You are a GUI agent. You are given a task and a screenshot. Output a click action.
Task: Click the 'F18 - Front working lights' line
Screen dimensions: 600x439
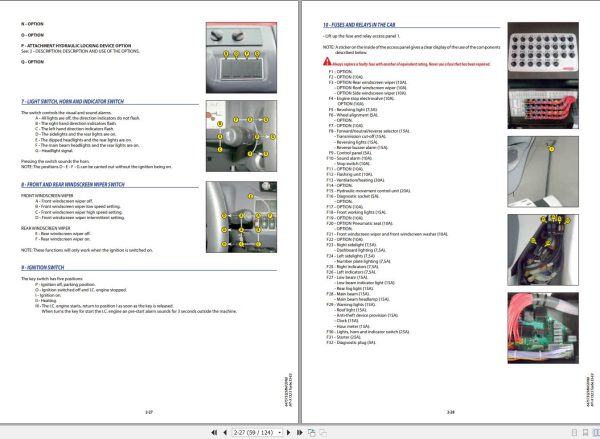pos(357,212)
